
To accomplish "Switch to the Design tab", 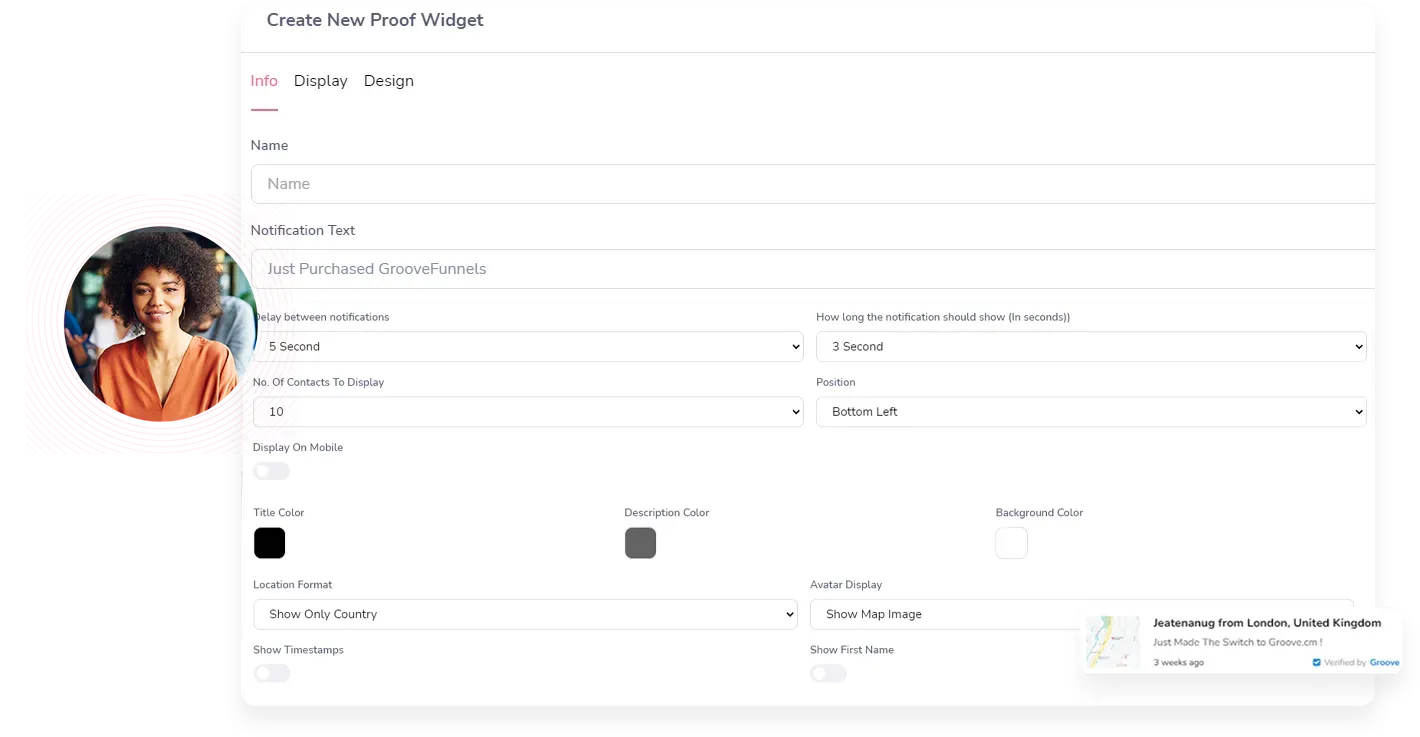I will (388, 81).
